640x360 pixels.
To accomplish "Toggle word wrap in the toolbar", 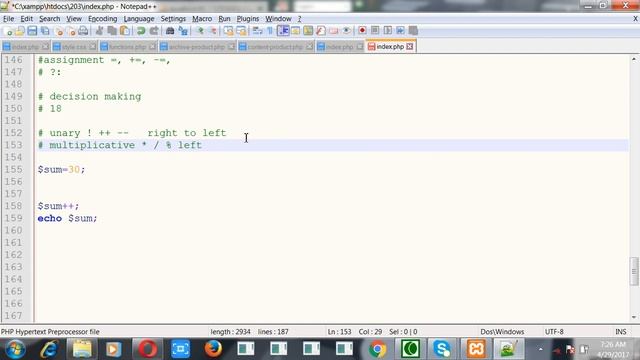I will tap(257, 31).
